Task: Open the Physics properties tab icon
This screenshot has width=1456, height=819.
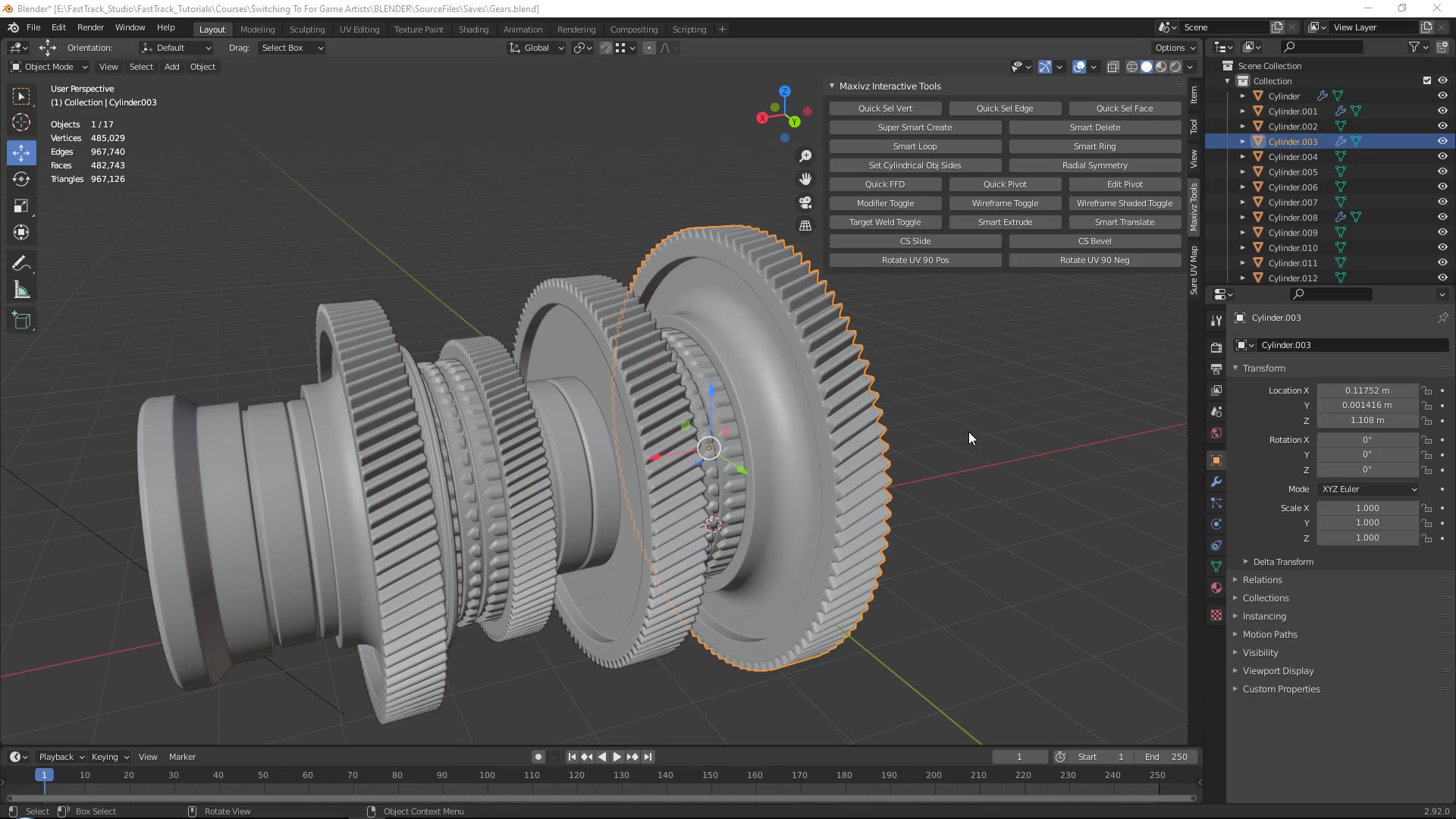Action: pyautogui.click(x=1216, y=524)
